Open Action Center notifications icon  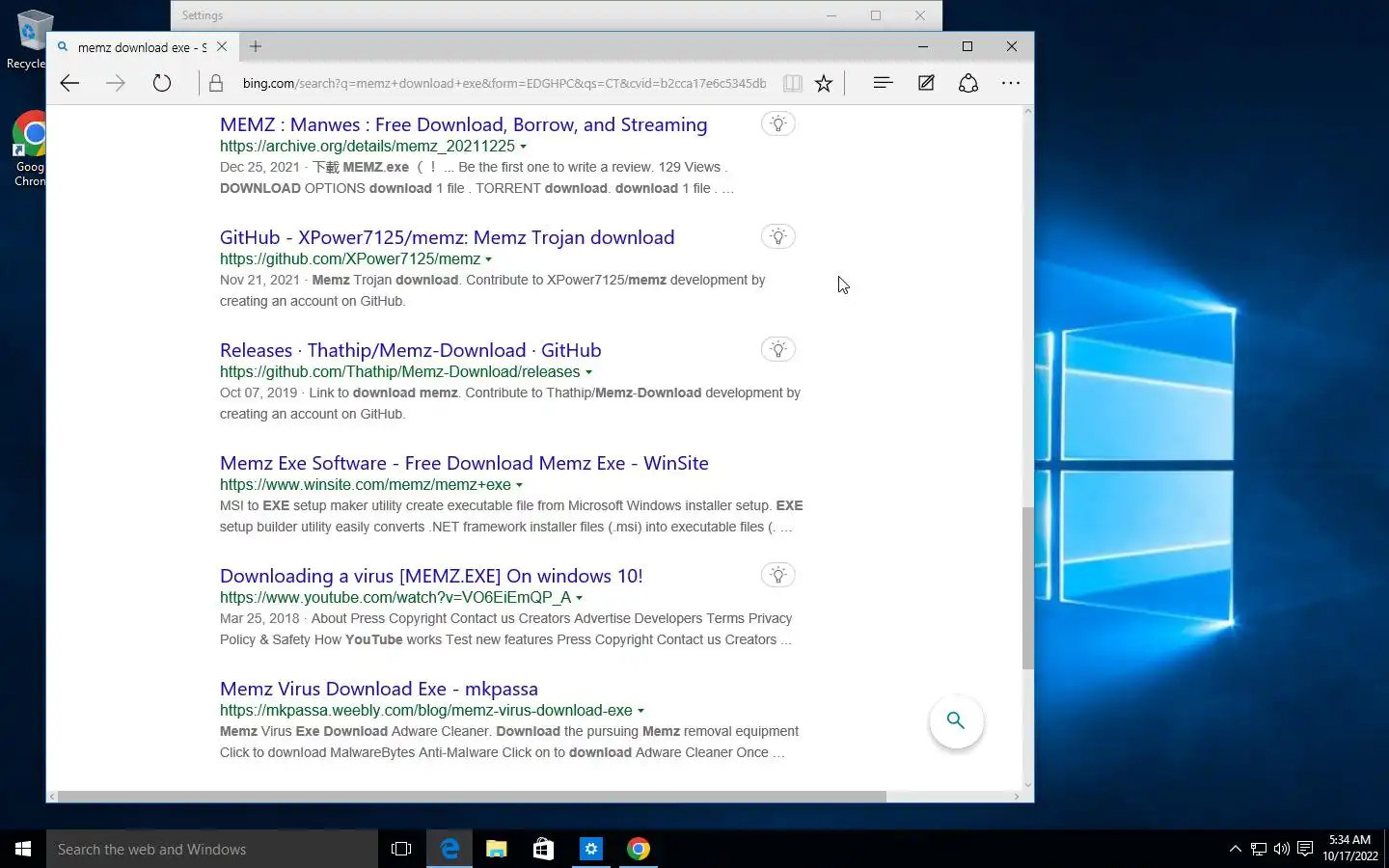1305,849
